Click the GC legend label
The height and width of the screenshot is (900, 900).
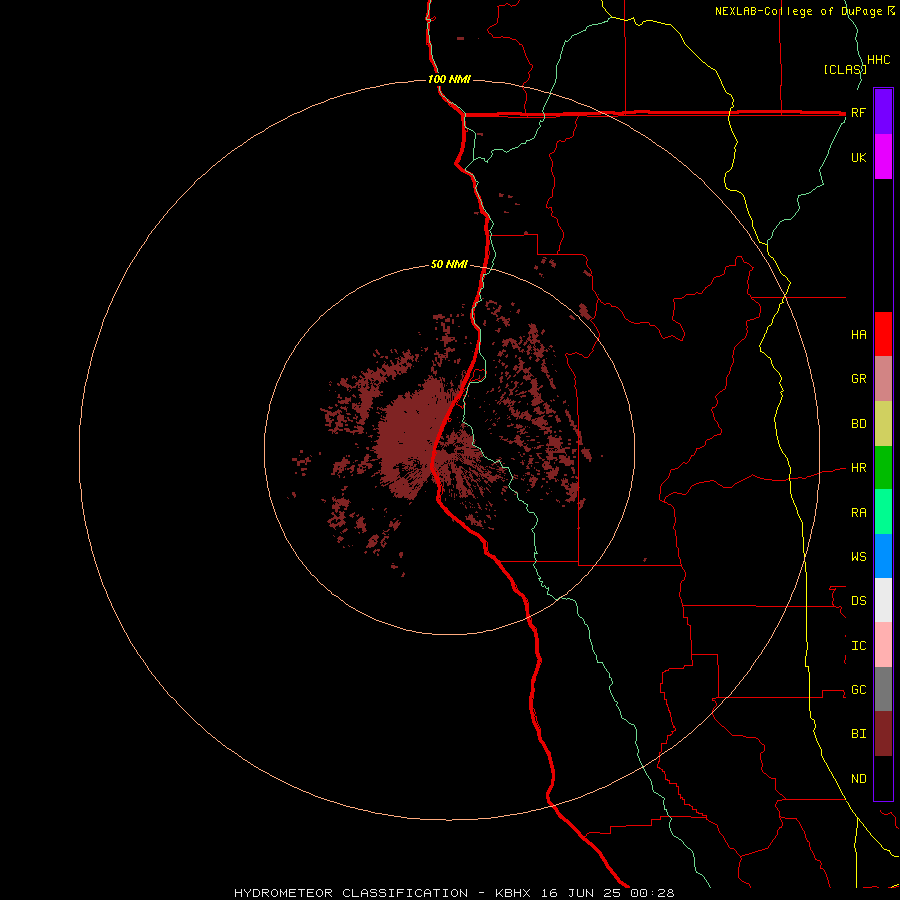(858, 690)
